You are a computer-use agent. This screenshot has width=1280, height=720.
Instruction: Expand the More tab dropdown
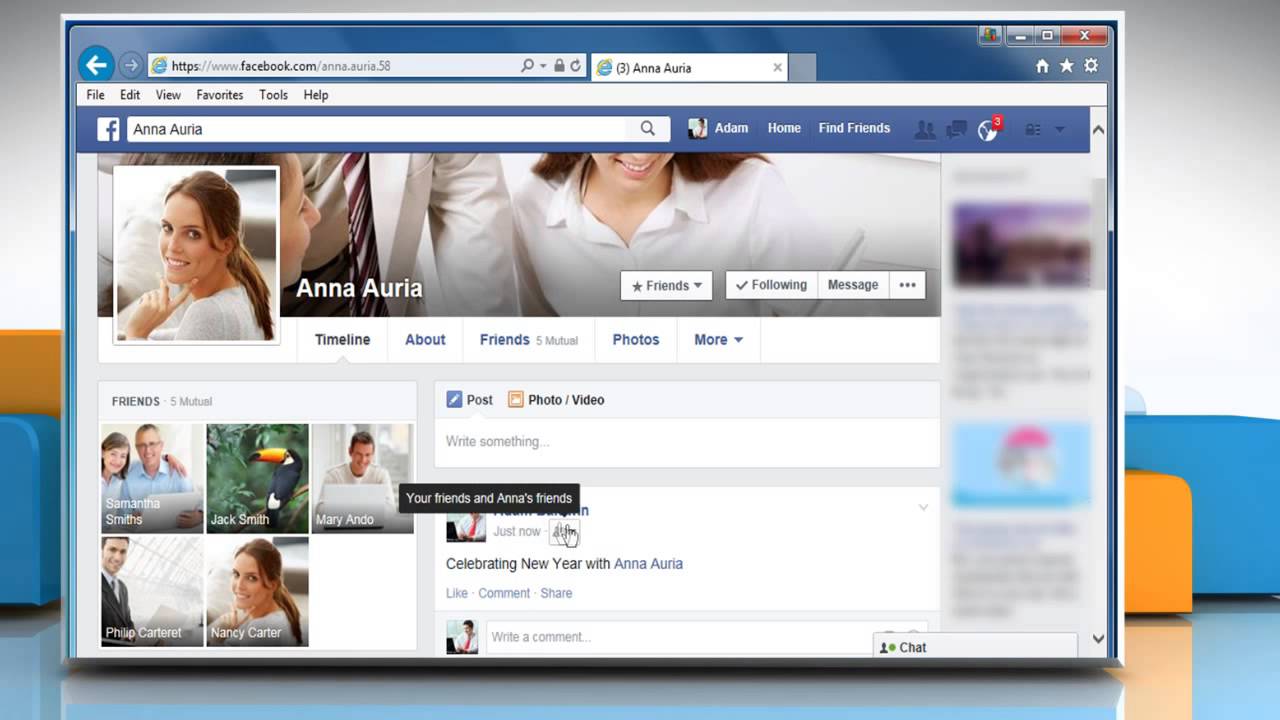click(x=718, y=340)
